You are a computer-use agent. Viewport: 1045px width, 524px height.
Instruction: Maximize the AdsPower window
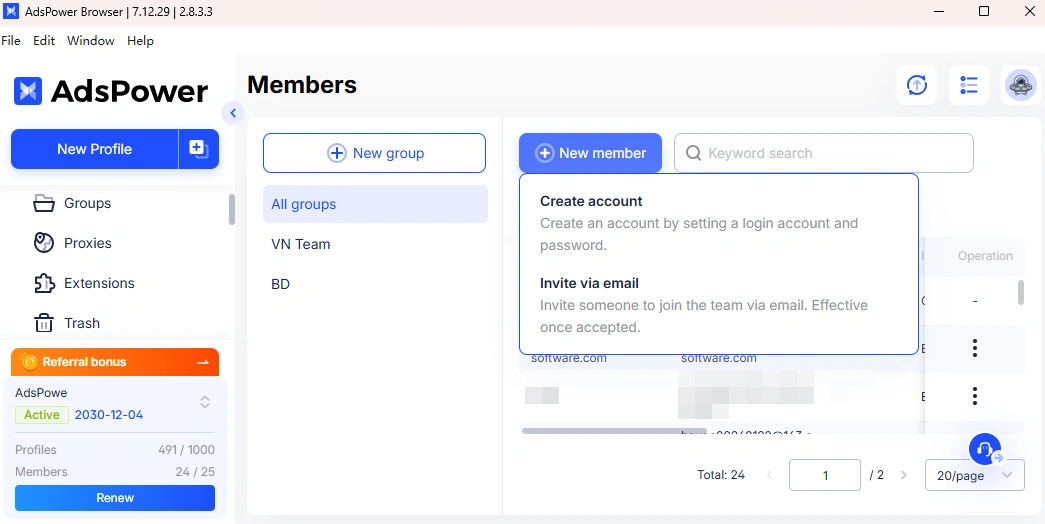pos(984,11)
